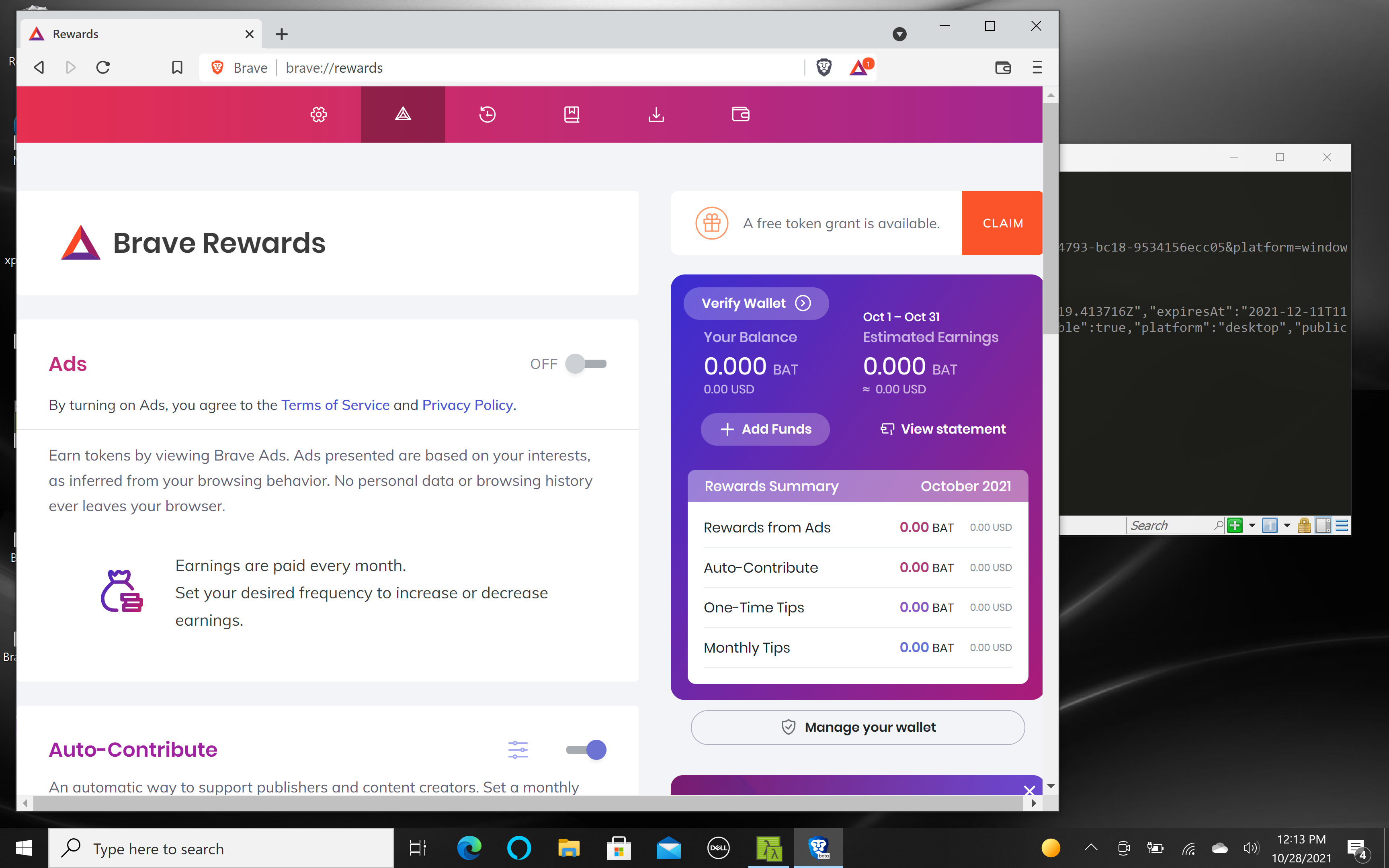The height and width of the screenshot is (868, 1389).
Task: Dismiss the bottom purple panel with X
Action: click(x=1029, y=790)
